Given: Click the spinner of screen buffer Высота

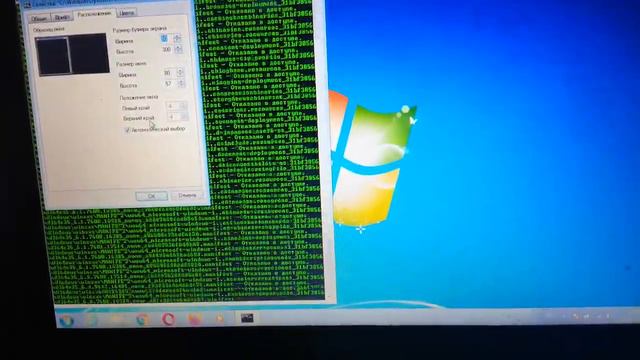Looking at the screenshot, I should [x=178, y=49].
